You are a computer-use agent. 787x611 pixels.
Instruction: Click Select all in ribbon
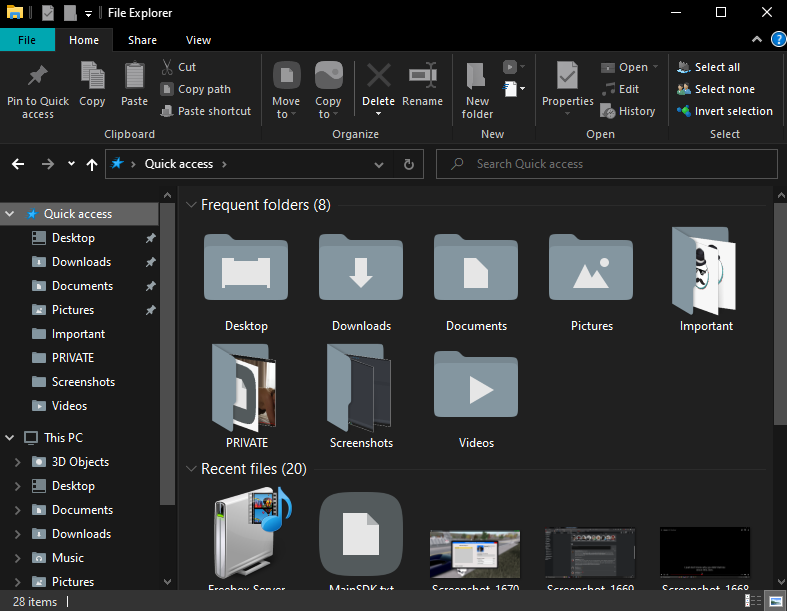click(708, 67)
